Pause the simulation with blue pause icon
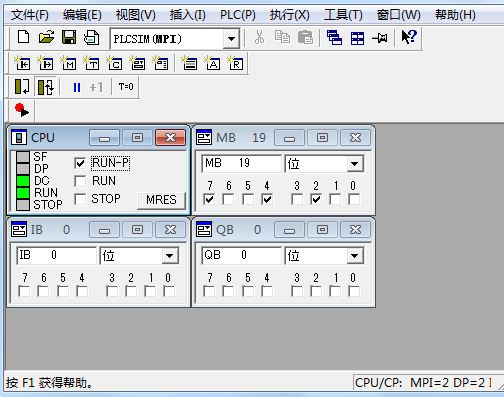This screenshot has width=504, height=397. (x=77, y=87)
